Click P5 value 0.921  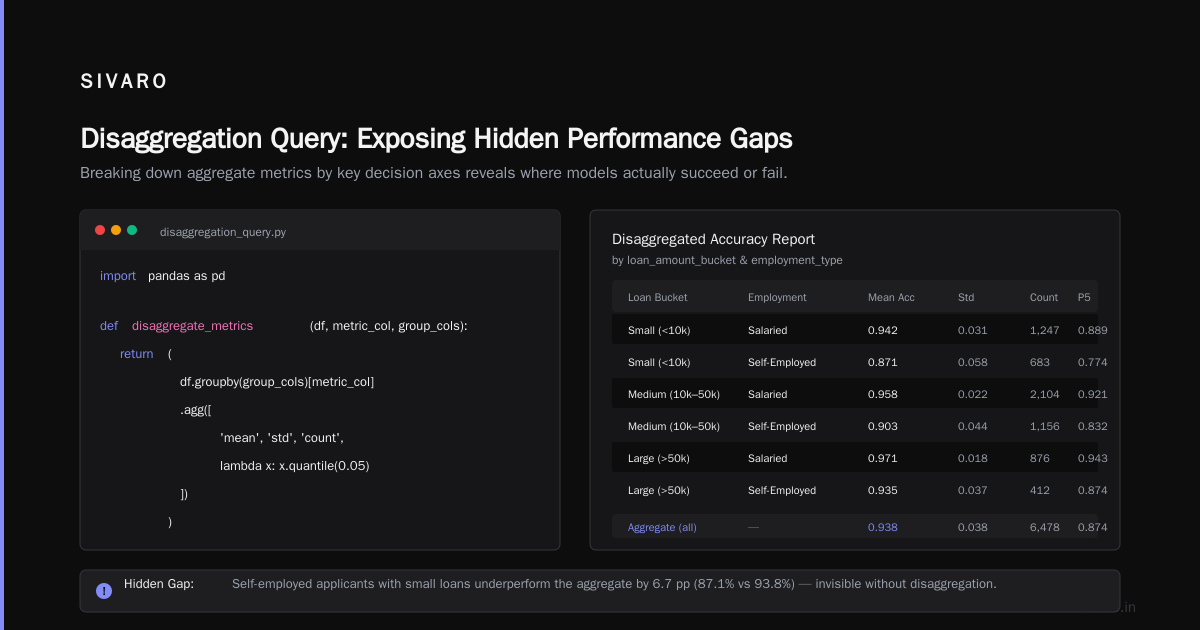pyautogui.click(x=1093, y=394)
